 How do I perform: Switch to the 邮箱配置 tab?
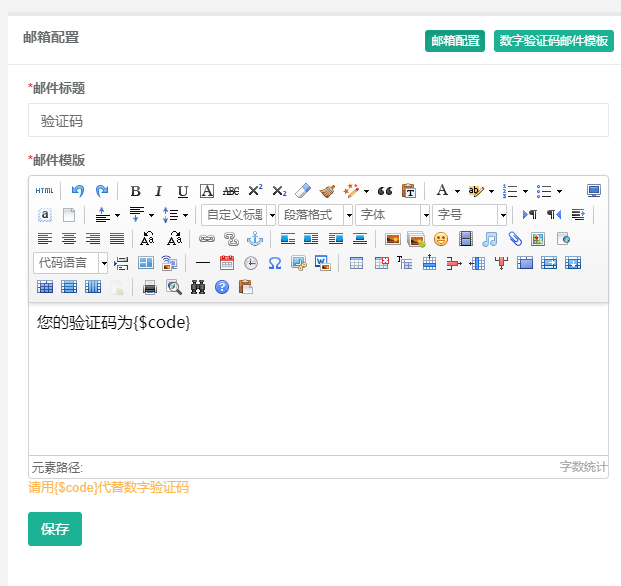click(455, 41)
